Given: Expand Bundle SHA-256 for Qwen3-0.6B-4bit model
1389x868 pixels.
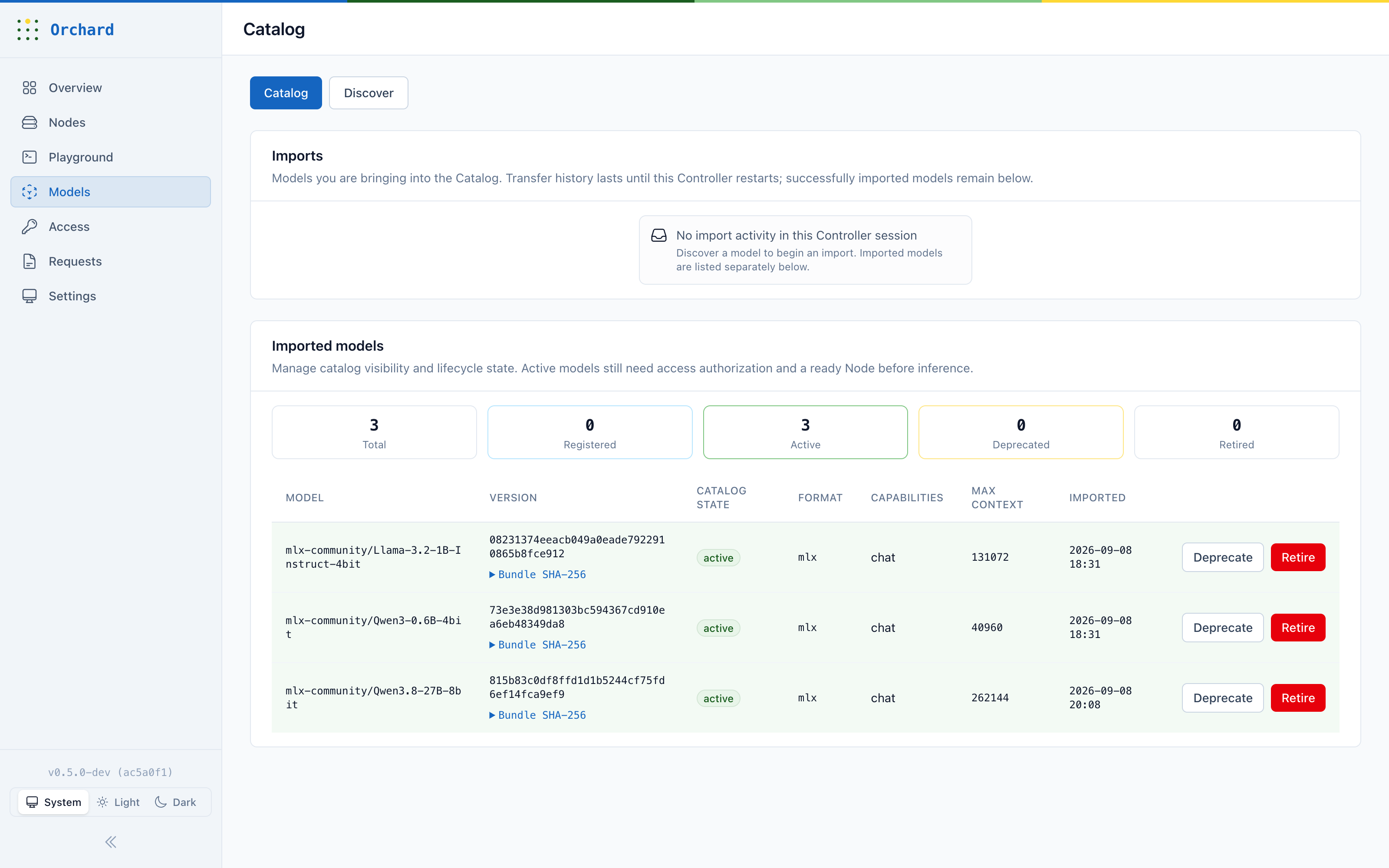Looking at the screenshot, I should click(538, 644).
